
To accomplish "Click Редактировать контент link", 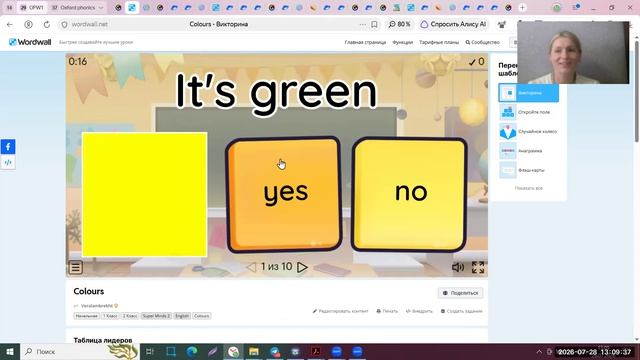I will click(340, 311).
